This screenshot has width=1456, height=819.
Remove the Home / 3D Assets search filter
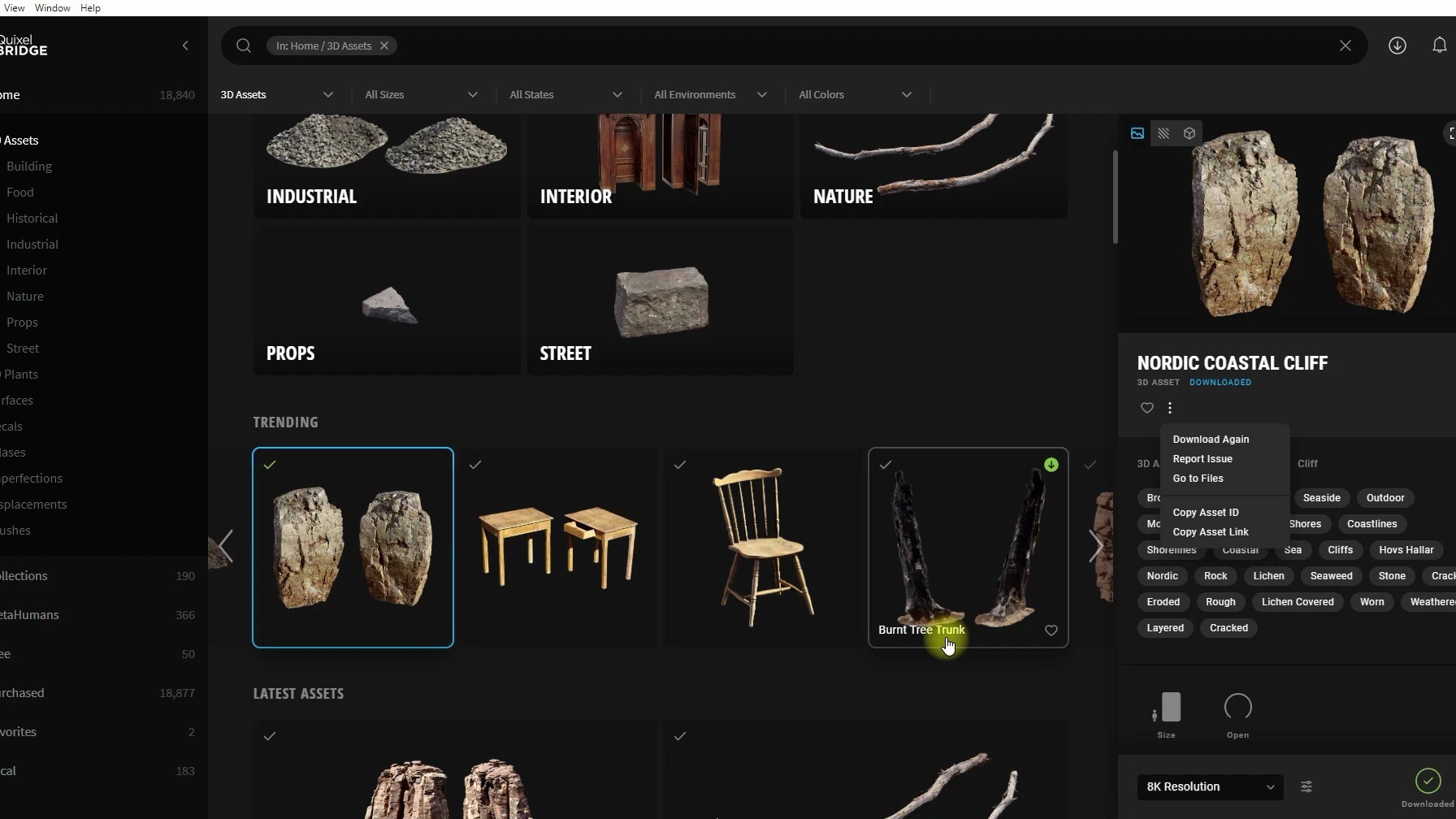pyautogui.click(x=384, y=45)
